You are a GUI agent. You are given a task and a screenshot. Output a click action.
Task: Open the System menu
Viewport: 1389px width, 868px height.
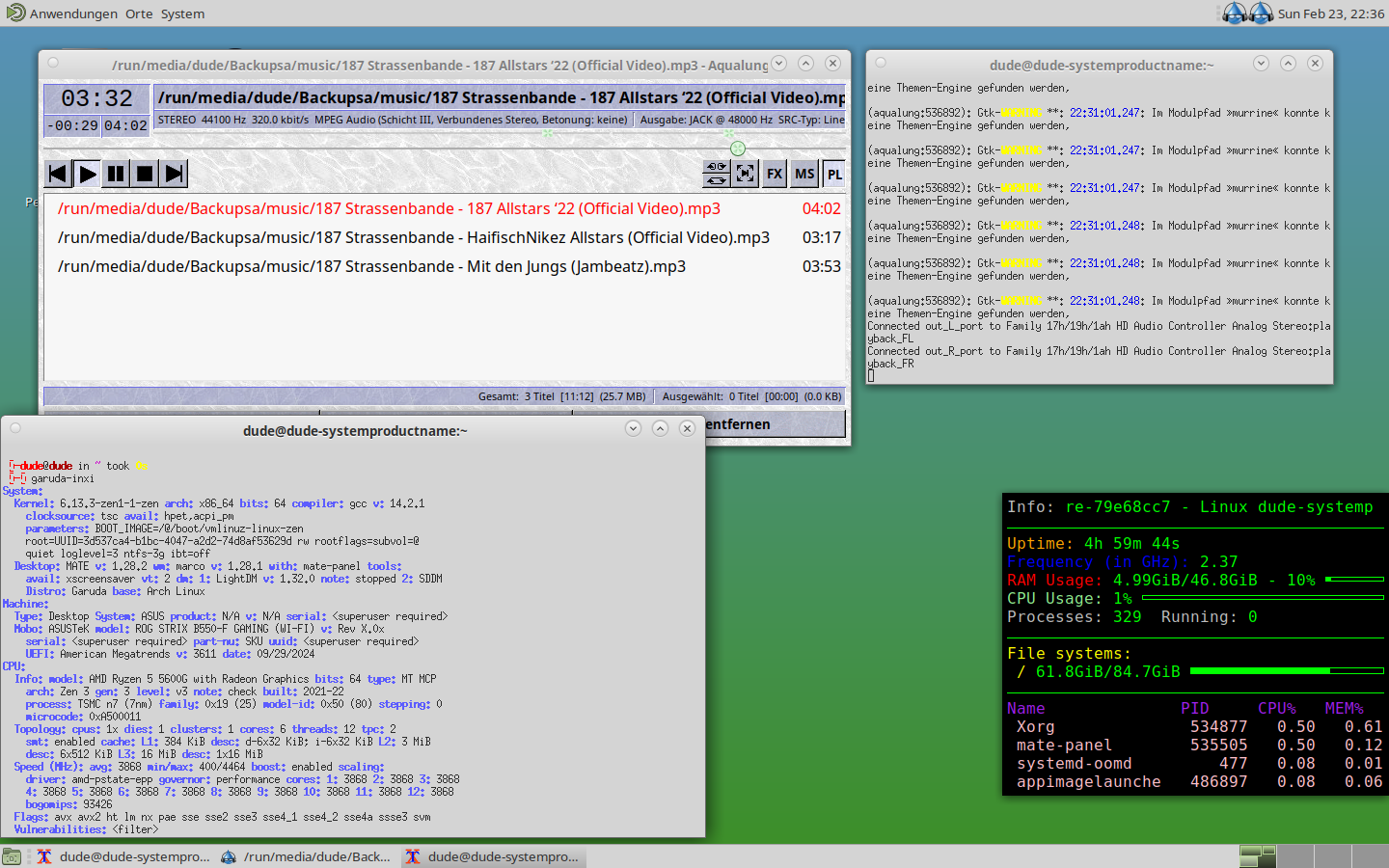click(182, 14)
